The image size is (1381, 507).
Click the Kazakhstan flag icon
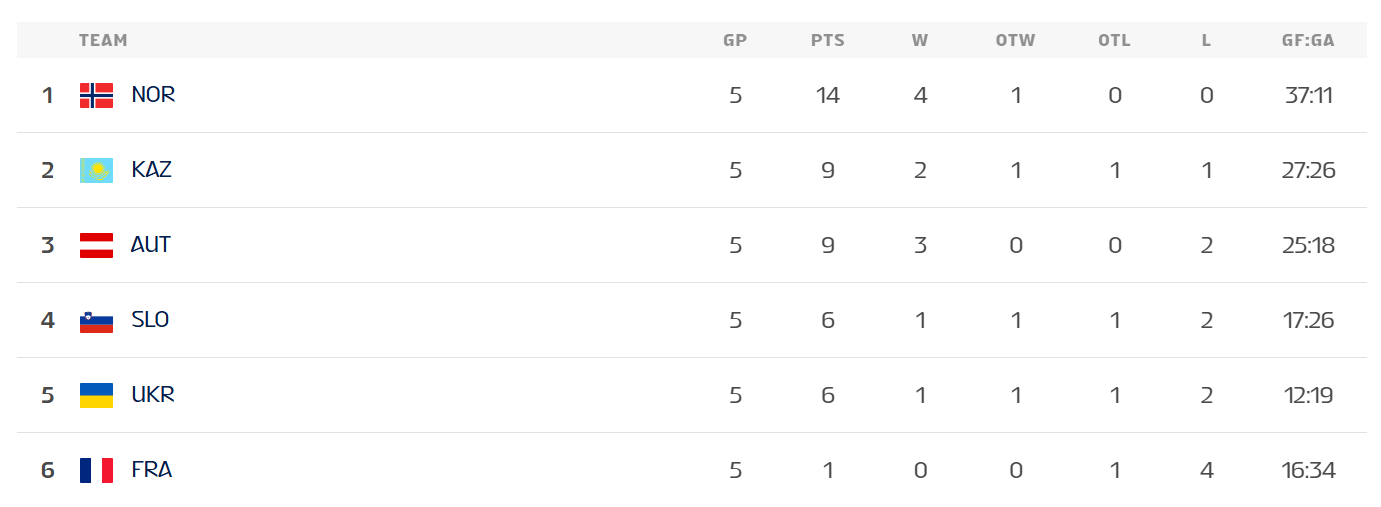[x=96, y=170]
